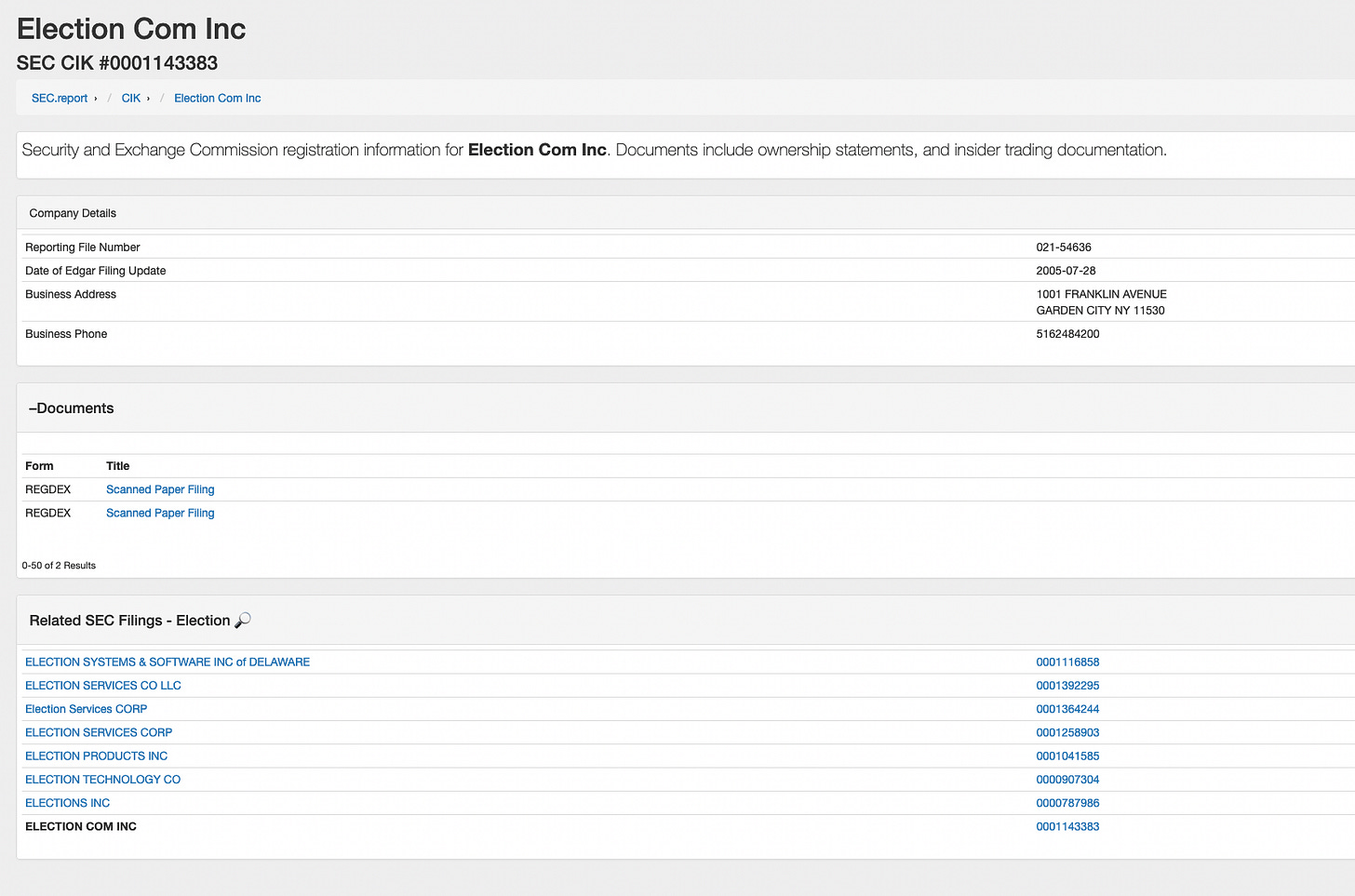Click the business phone number 5162484200

1067,334
